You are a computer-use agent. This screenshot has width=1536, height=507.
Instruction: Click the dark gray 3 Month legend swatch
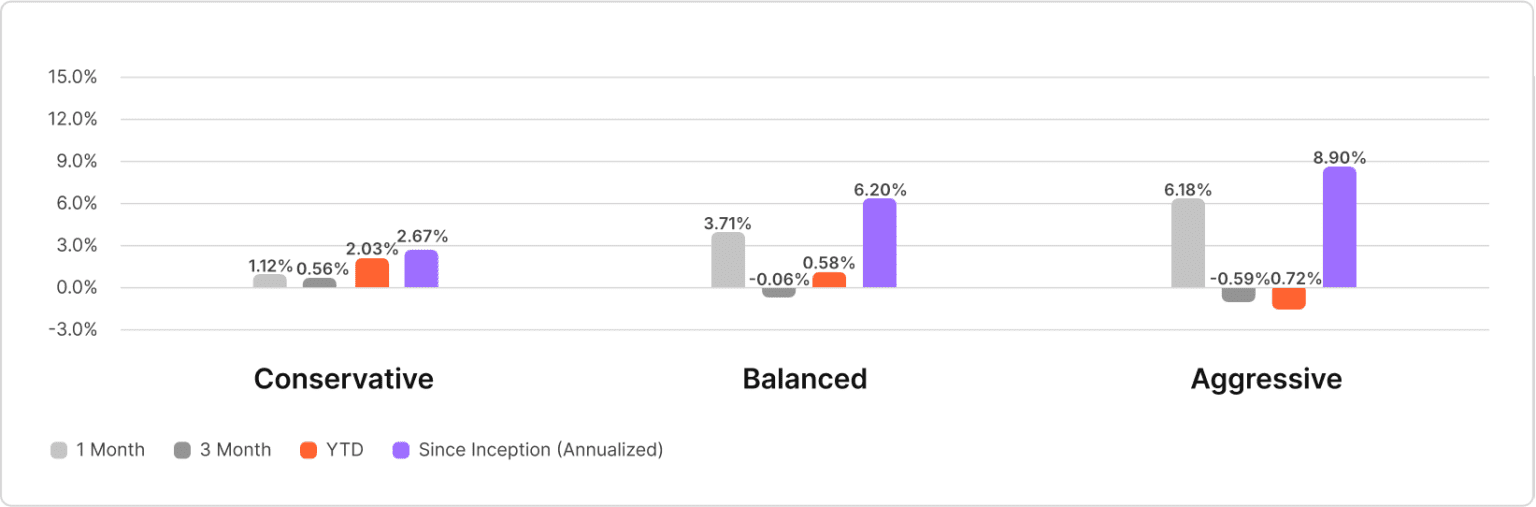point(183,450)
